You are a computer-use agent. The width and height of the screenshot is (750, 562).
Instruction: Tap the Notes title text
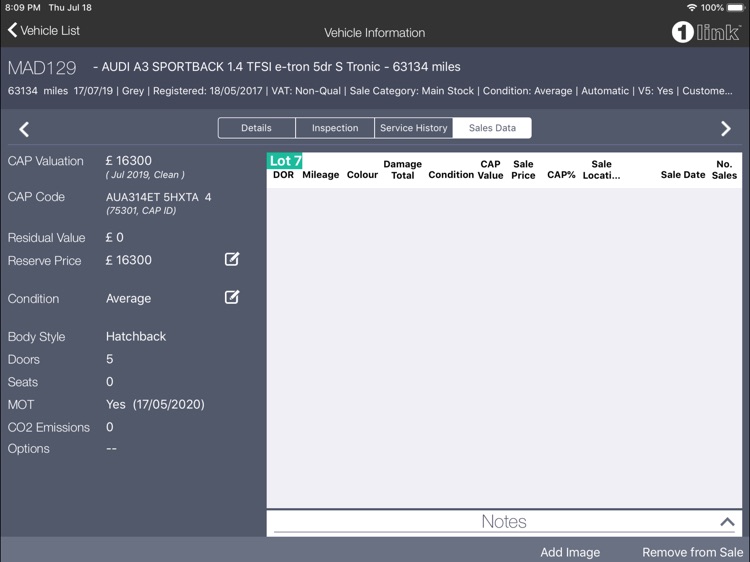click(504, 521)
